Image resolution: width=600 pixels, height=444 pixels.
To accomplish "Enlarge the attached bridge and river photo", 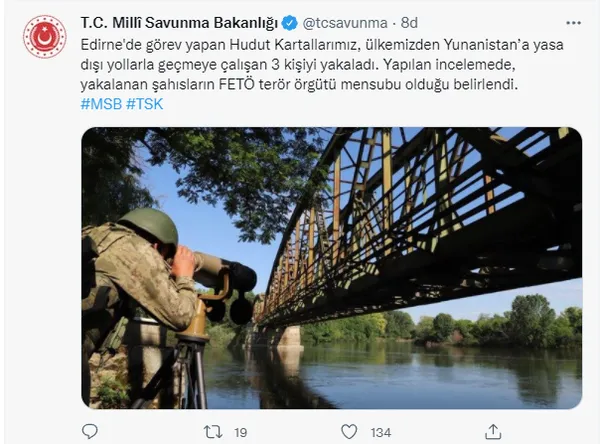I will 332,268.
